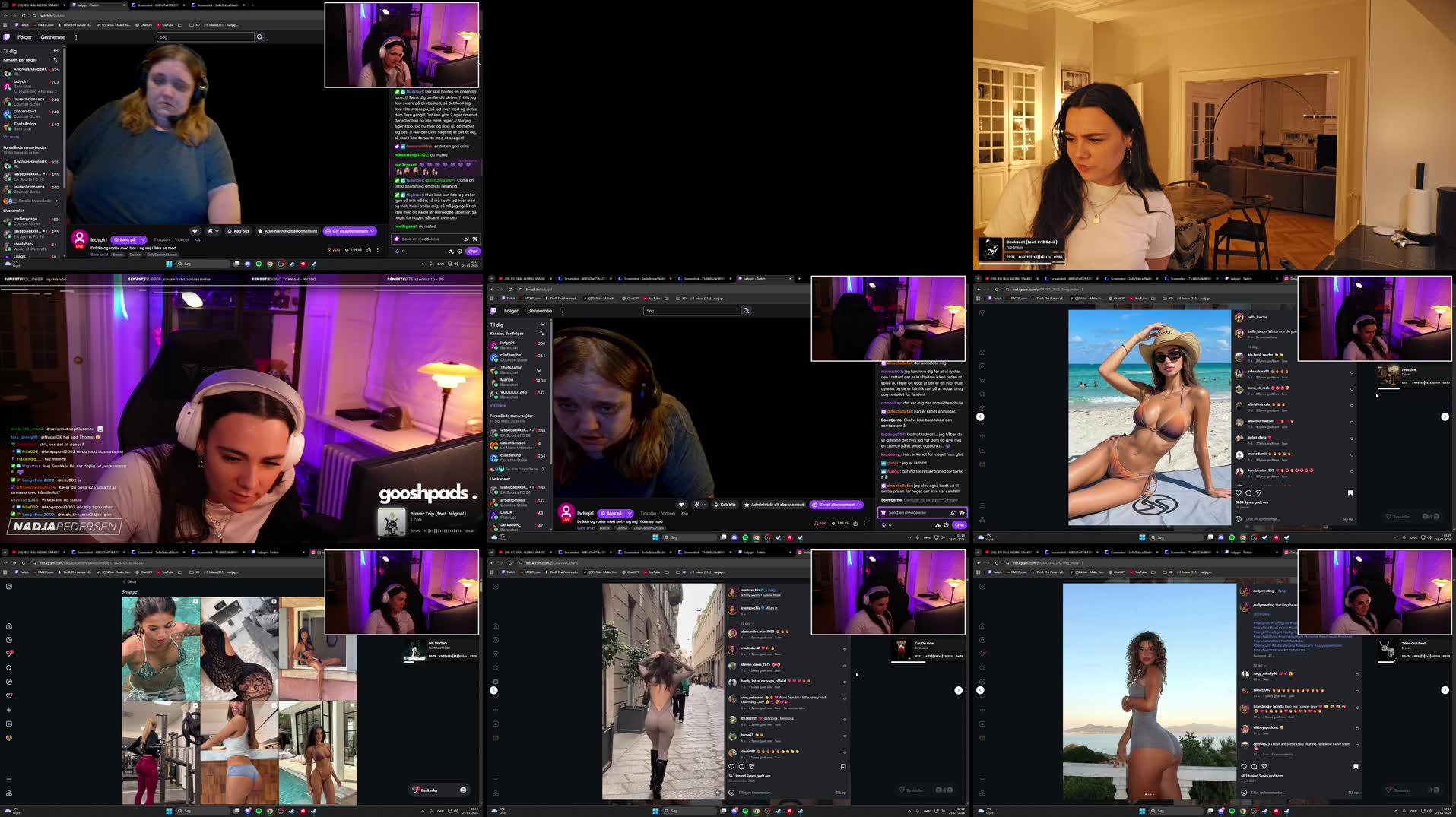Open the Instagram search magnifier icon
The height and width of the screenshot is (817, 1456).
pyautogui.click(x=9, y=667)
